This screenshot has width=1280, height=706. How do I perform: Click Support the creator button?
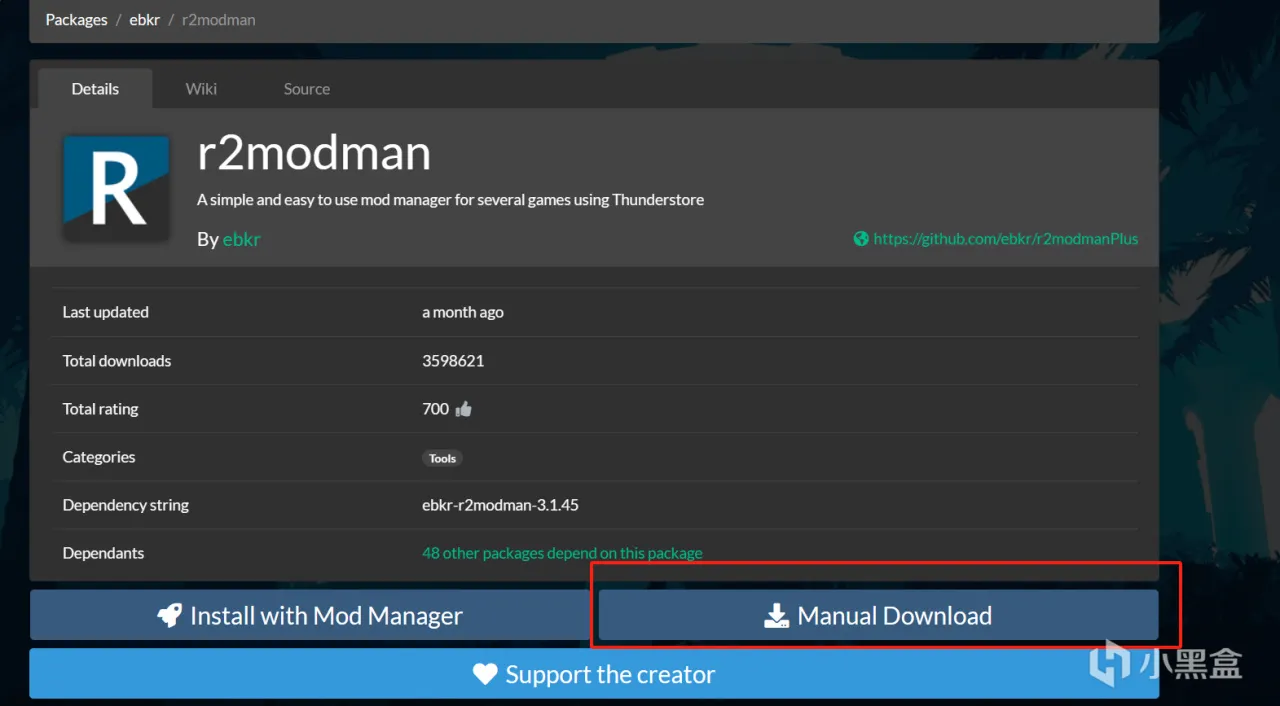[x=594, y=674]
